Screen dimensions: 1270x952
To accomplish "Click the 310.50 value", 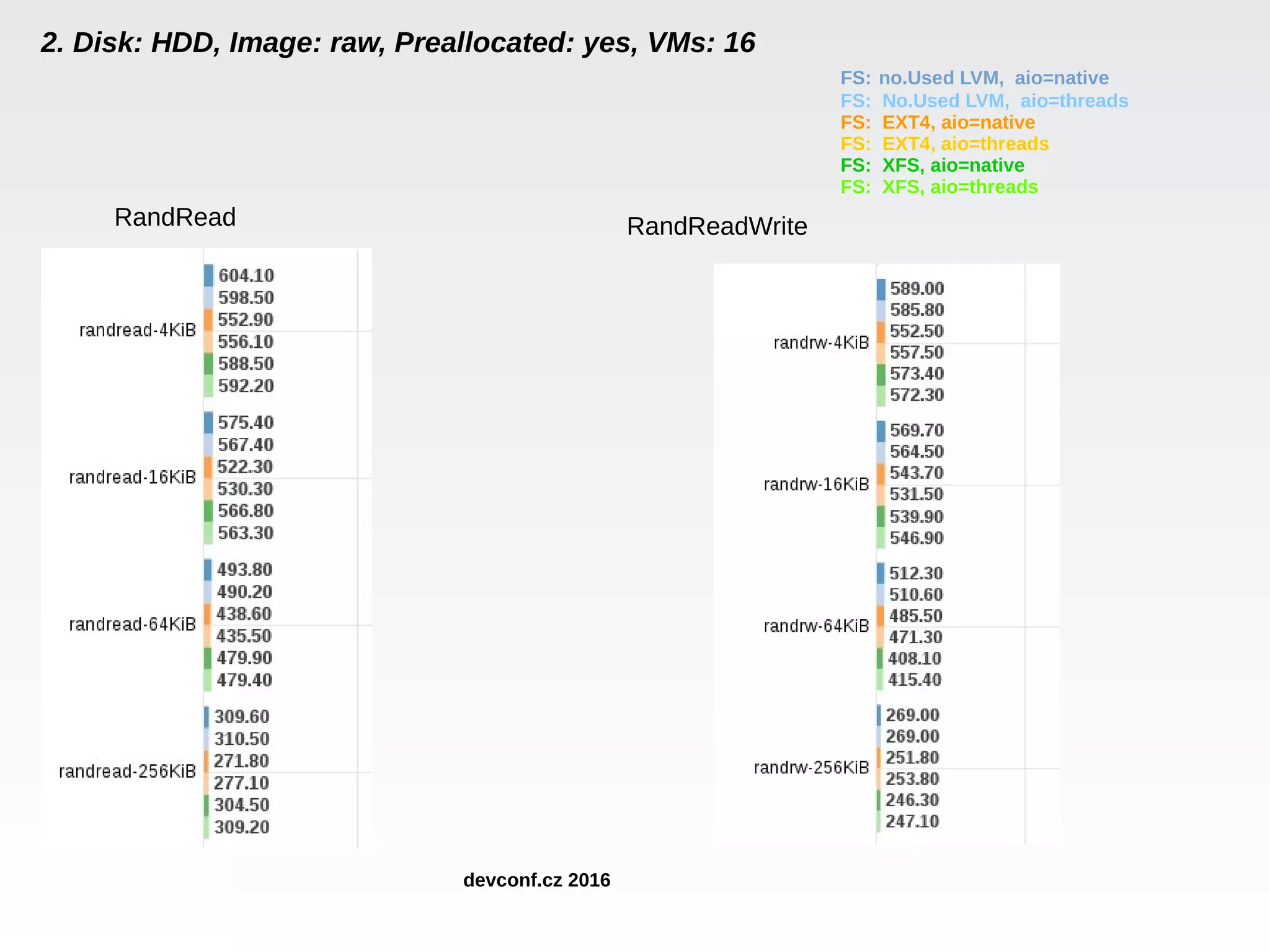I will click(x=242, y=739).
